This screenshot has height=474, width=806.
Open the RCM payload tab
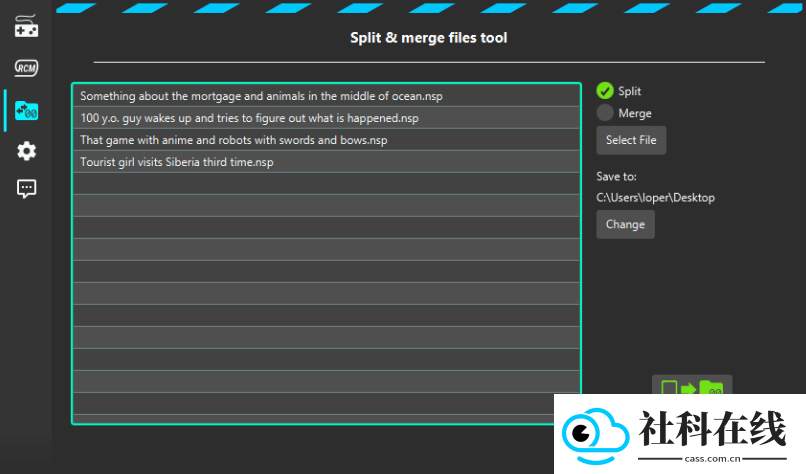[x=26, y=68]
